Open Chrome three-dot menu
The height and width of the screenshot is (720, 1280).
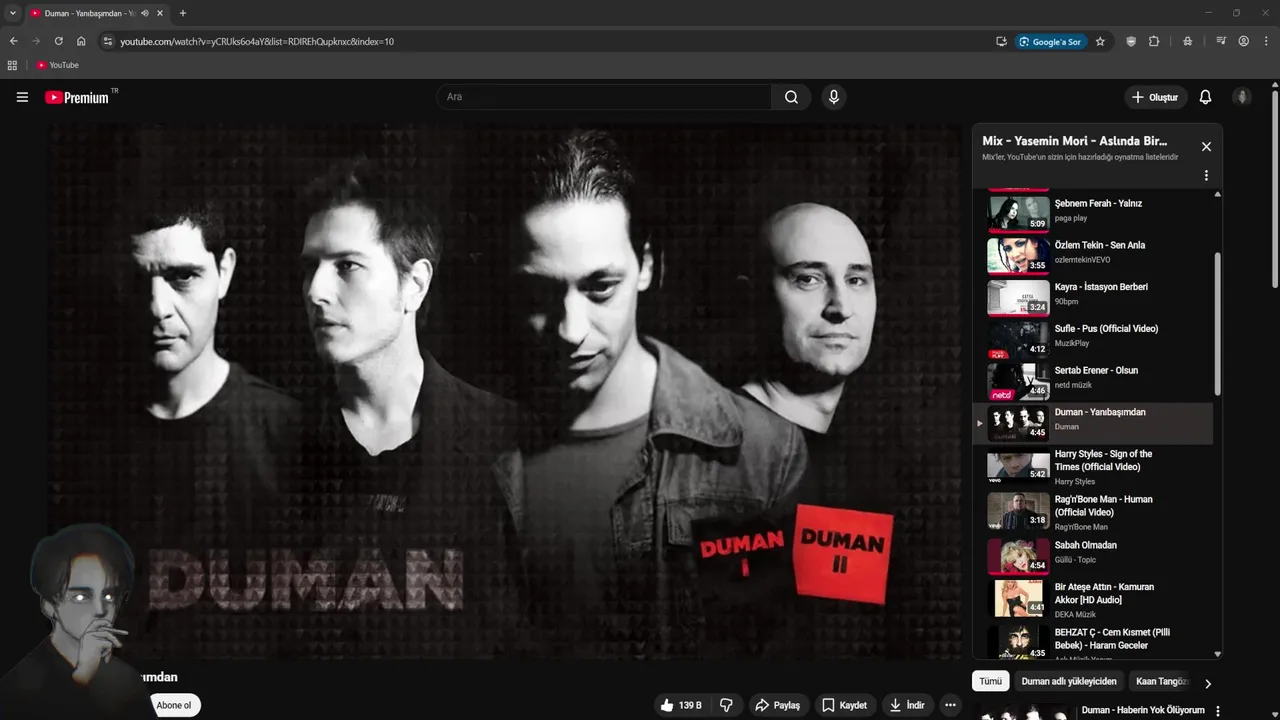click(x=1266, y=41)
